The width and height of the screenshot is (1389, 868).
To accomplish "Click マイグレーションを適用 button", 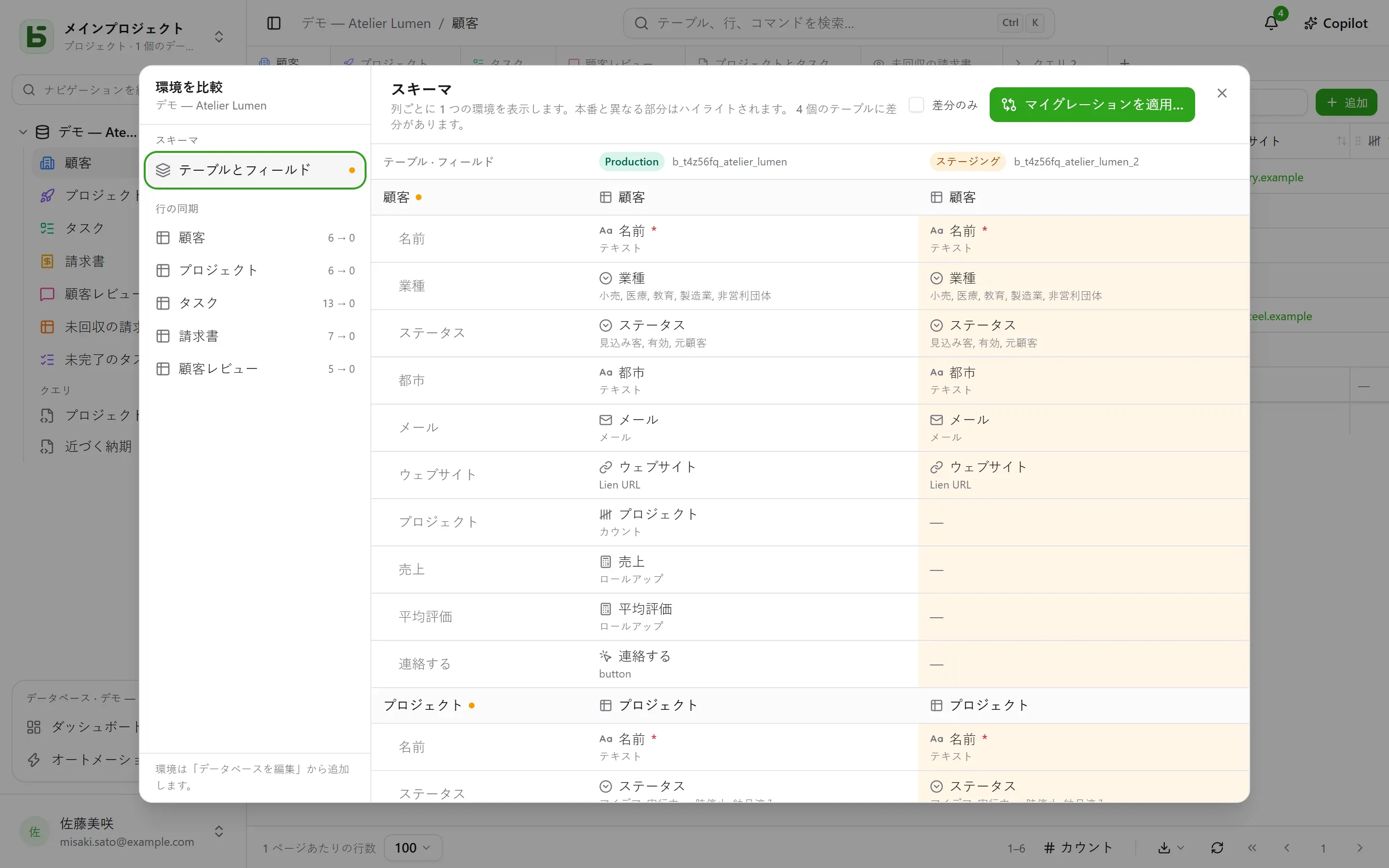I will pos(1092,105).
